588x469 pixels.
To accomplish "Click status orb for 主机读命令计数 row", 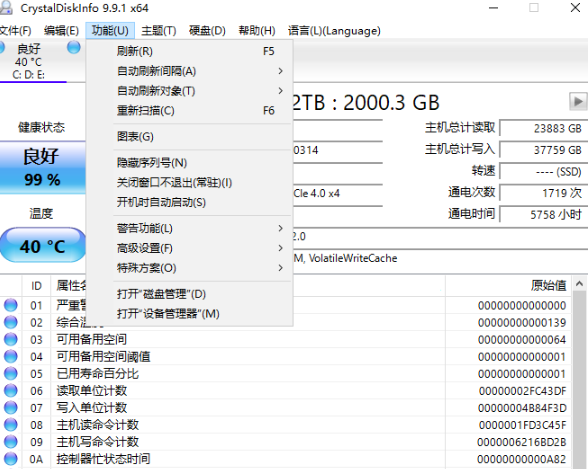I will click(x=10, y=425).
